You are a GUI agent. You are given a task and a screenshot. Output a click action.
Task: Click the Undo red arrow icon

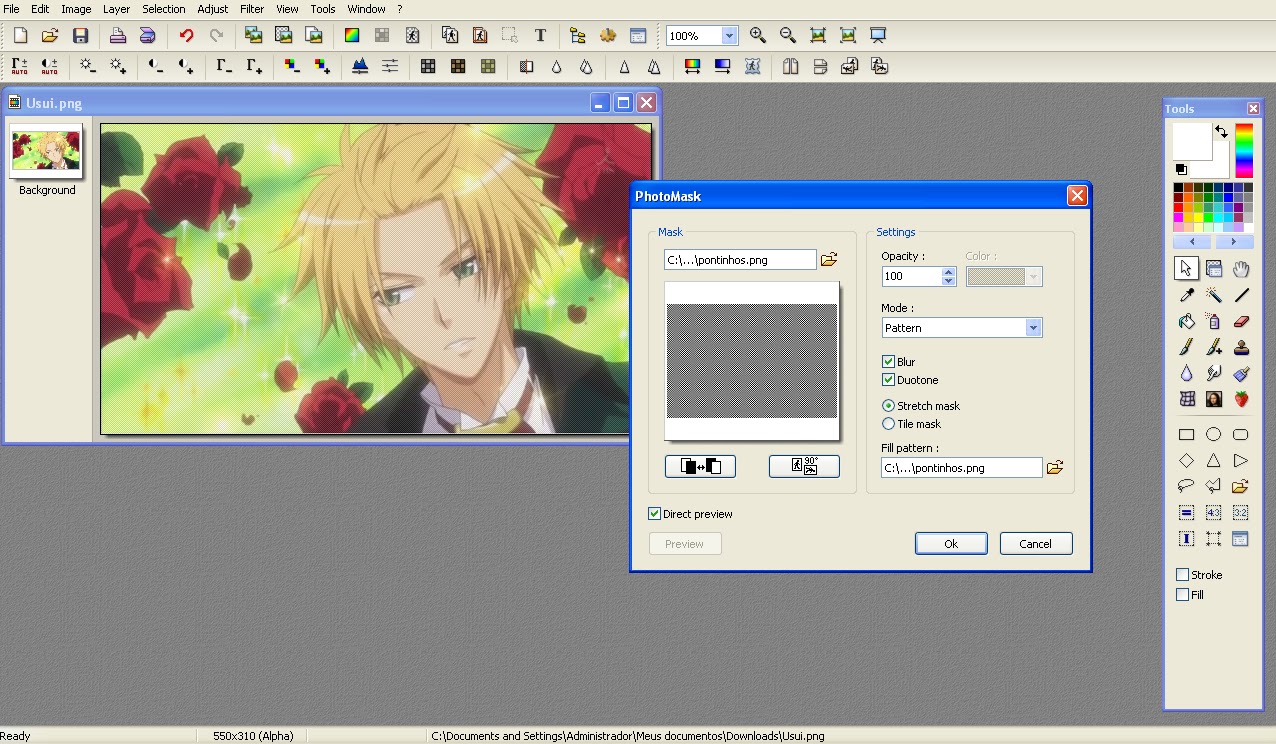click(x=186, y=35)
